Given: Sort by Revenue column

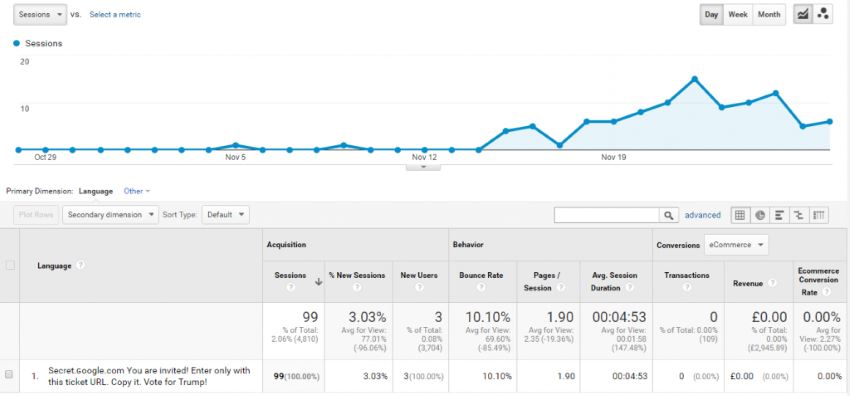Looking at the screenshot, I should (x=748, y=283).
